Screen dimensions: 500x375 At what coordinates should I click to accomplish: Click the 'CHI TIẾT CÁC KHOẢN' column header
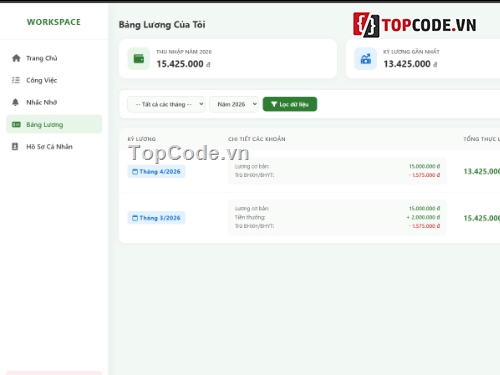(257, 139)
